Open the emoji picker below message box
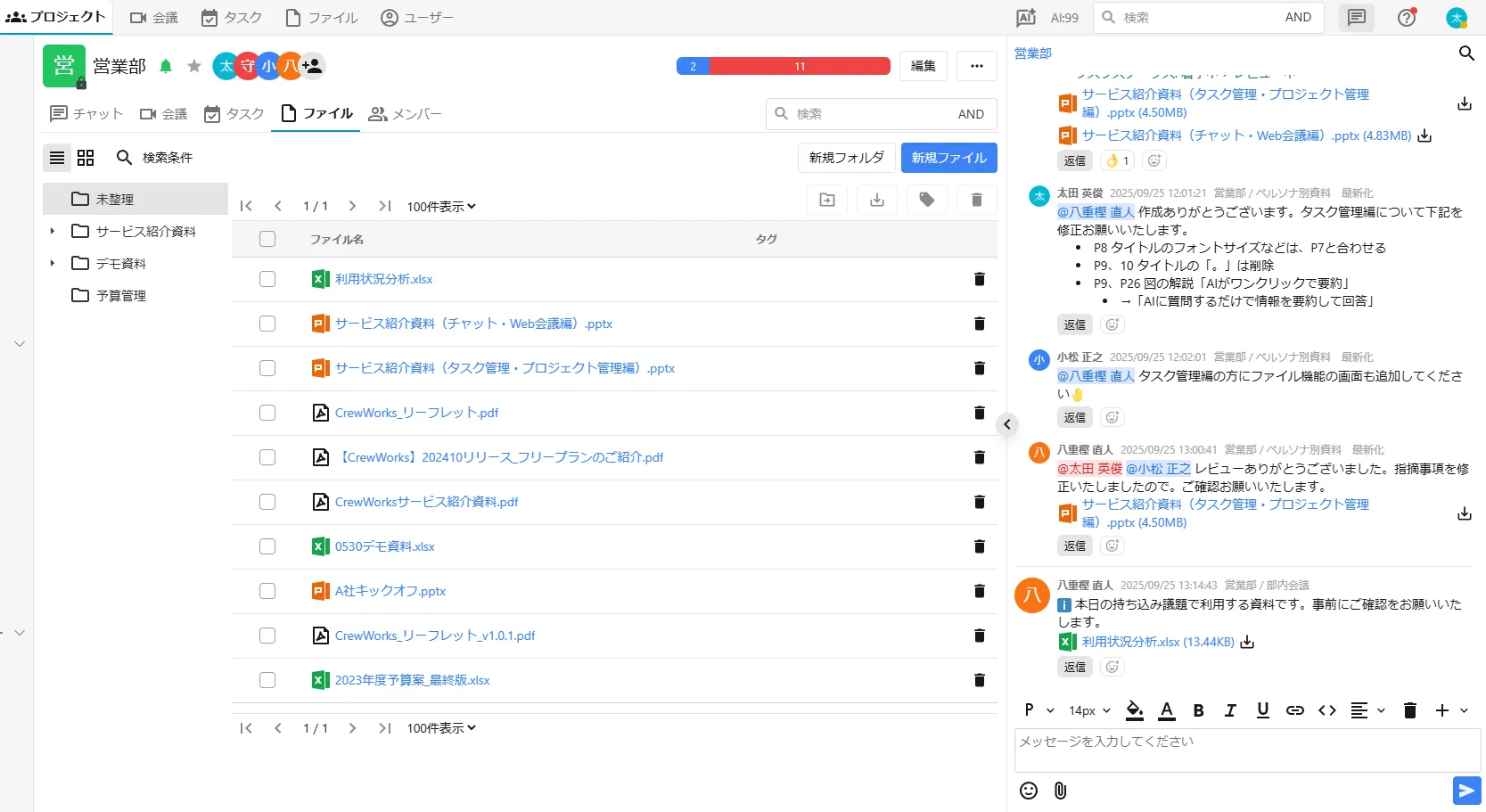The height and width of the screenshot is (812, 1486). [x=1029, y=791]
